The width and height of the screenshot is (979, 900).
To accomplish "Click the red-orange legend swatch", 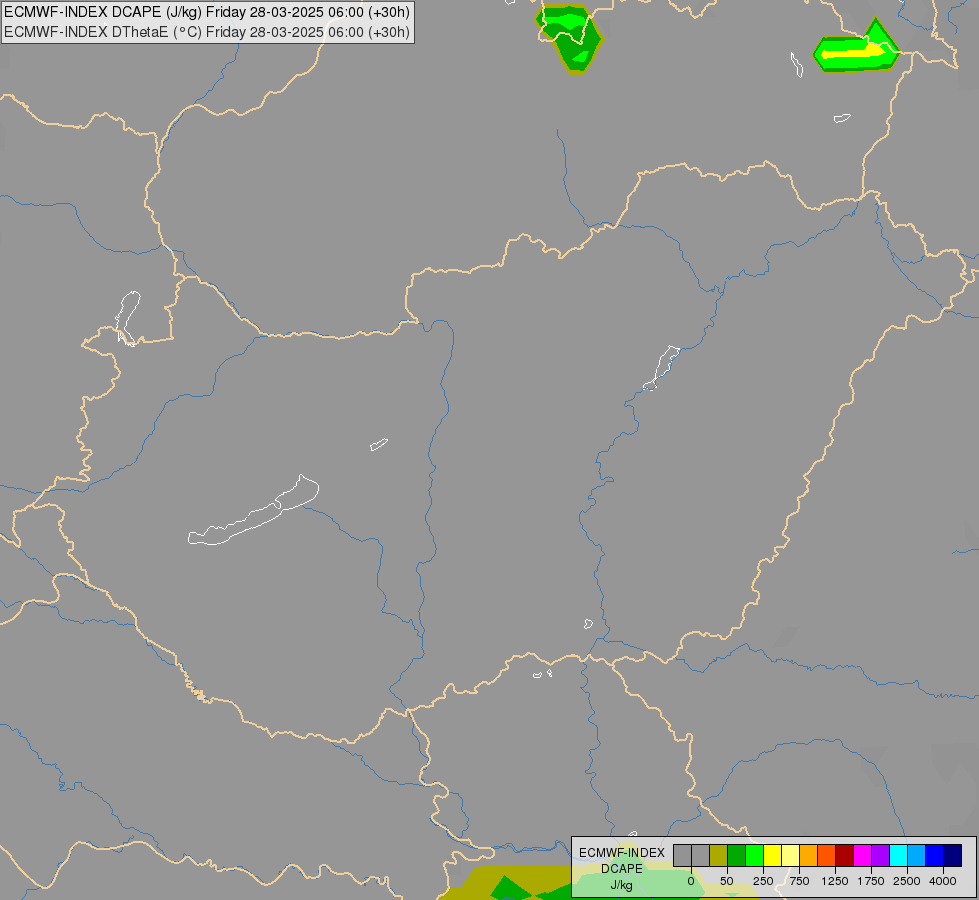I will tap(827, 855).
